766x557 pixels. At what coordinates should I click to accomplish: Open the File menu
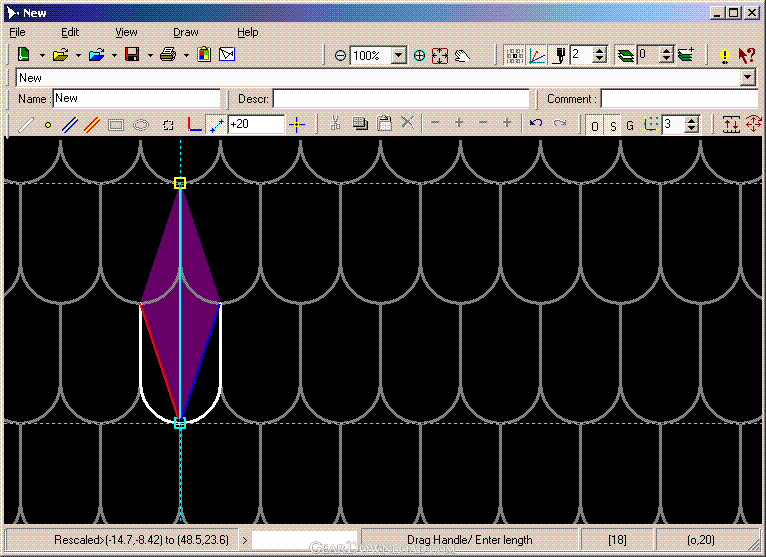tap(17, 32)
